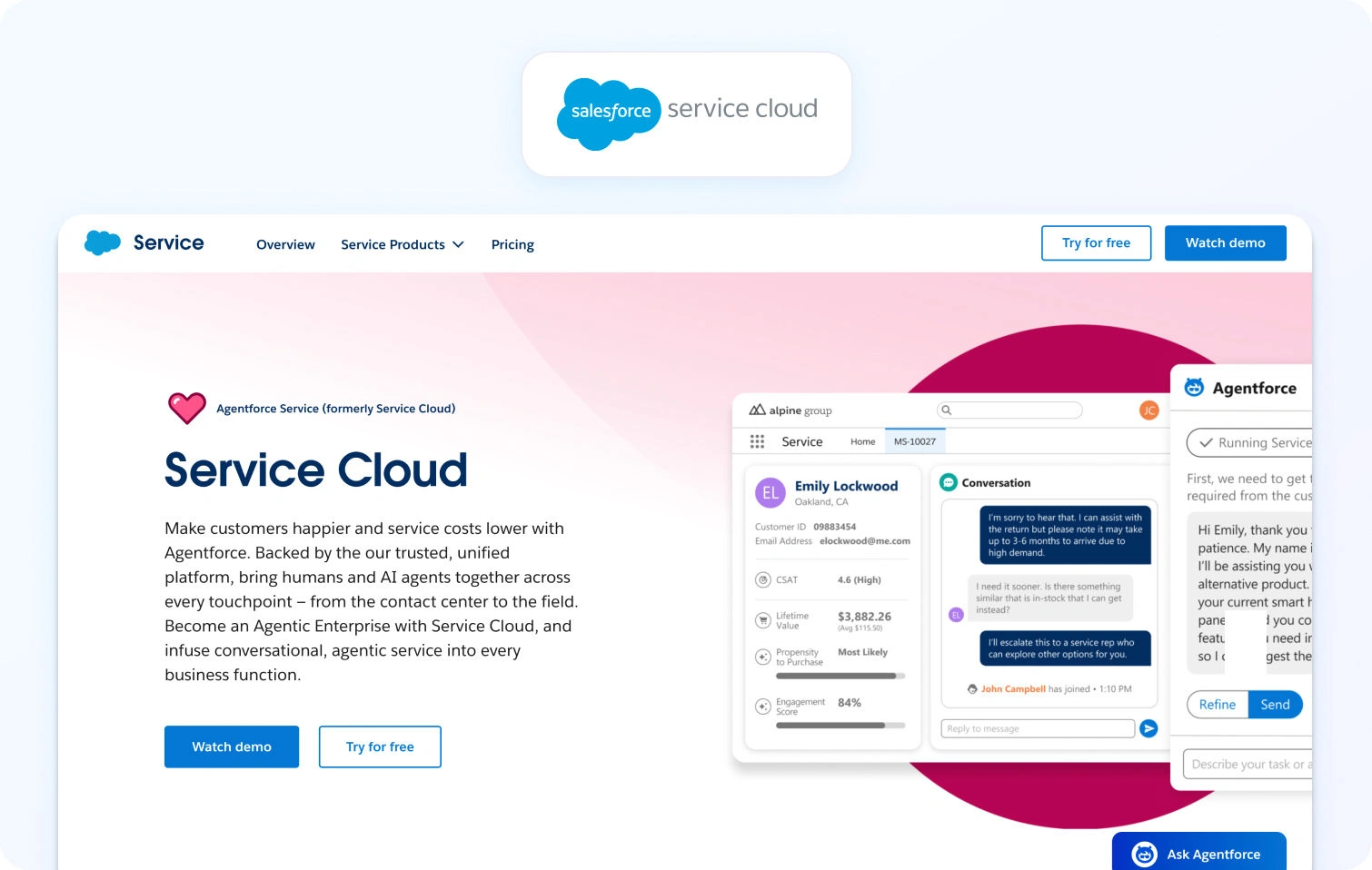Click the Propensity to Purchase progress bar

pyautogui.click(x=840, y=676)
